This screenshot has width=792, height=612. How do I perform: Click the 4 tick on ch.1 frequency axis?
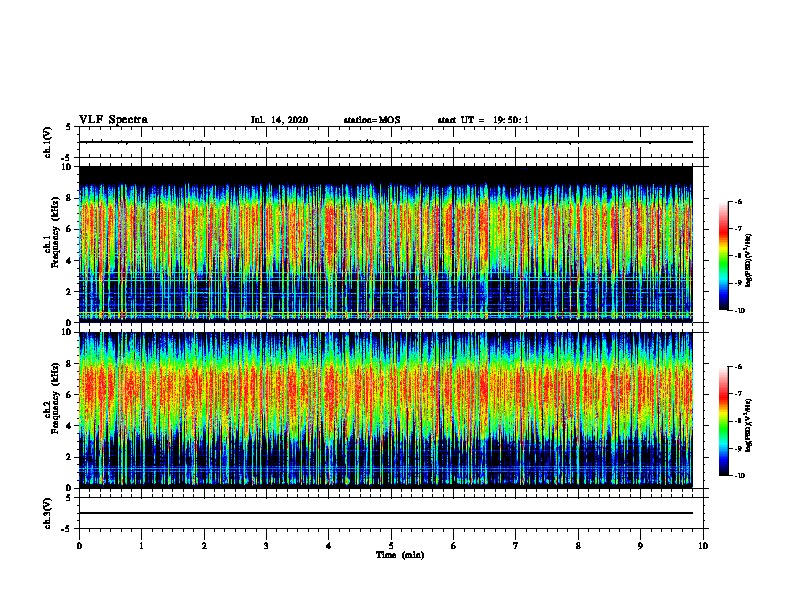pyautogui.click(x=70, y=261)
